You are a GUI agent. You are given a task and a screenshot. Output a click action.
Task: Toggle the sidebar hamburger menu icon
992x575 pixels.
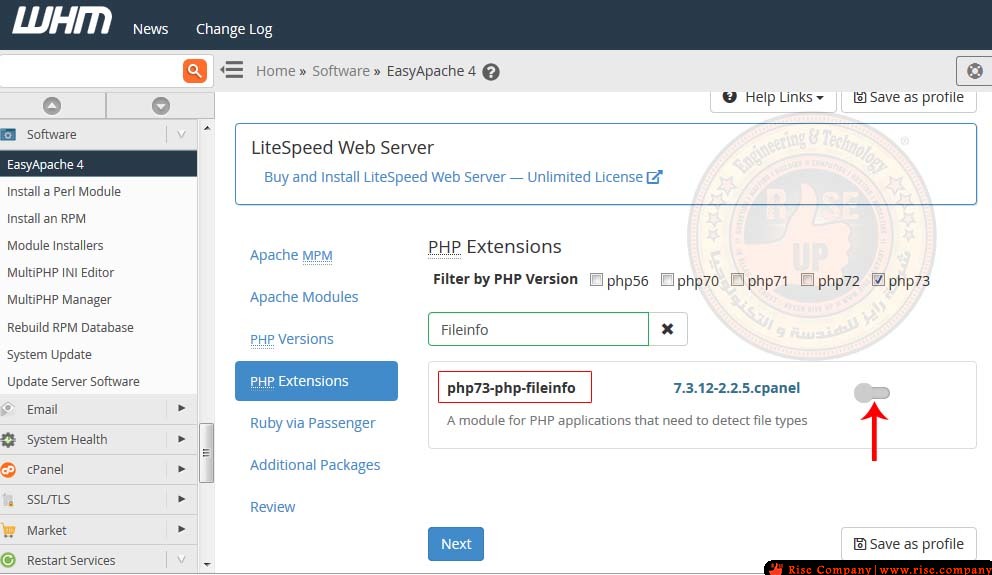point(232,70)
